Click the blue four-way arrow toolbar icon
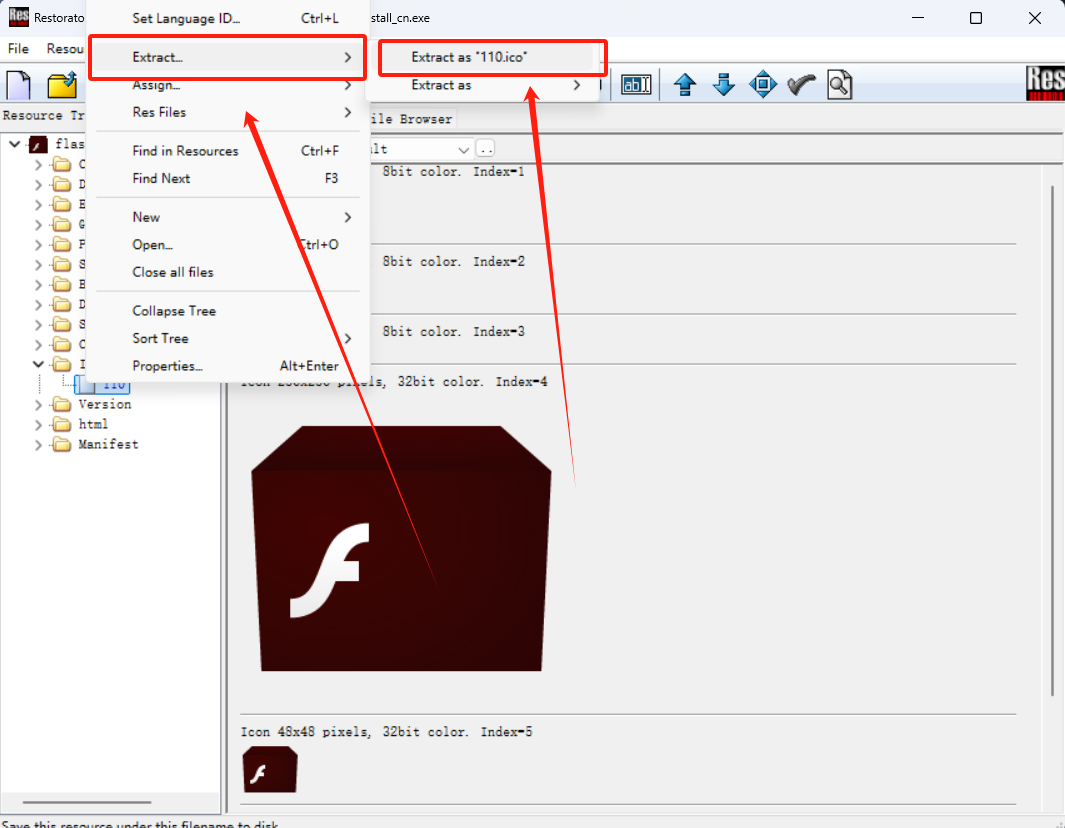 click(x=763, y=84)
